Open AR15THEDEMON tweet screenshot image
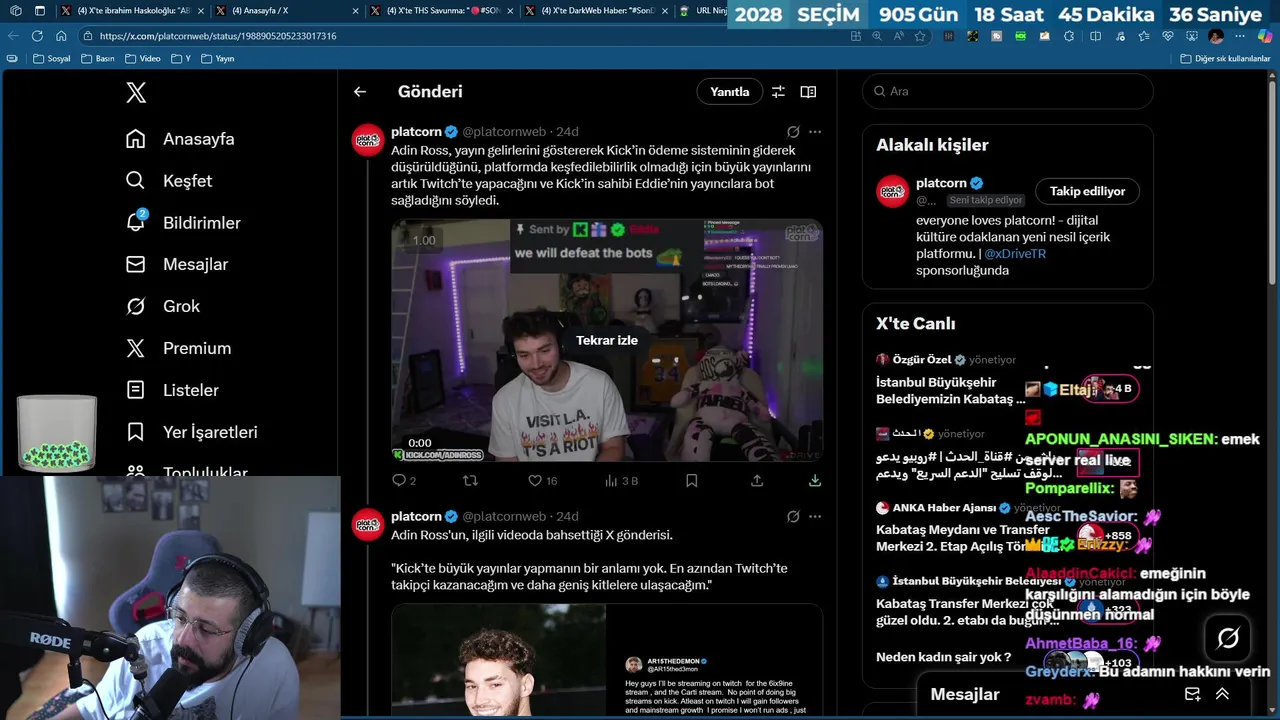 click(714, 660)
